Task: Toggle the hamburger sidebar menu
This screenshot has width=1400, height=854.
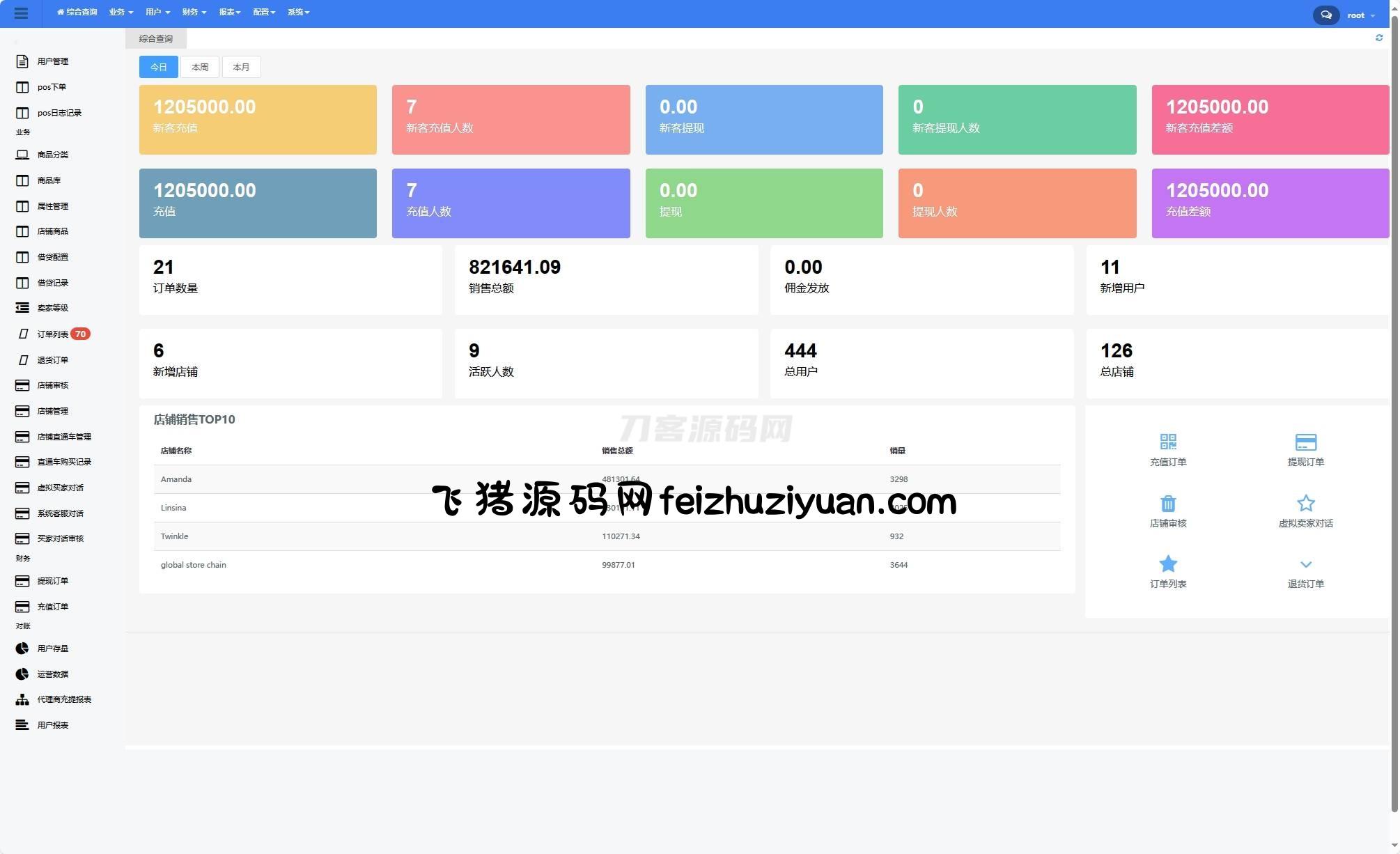Action: click(x=21, y=13)
